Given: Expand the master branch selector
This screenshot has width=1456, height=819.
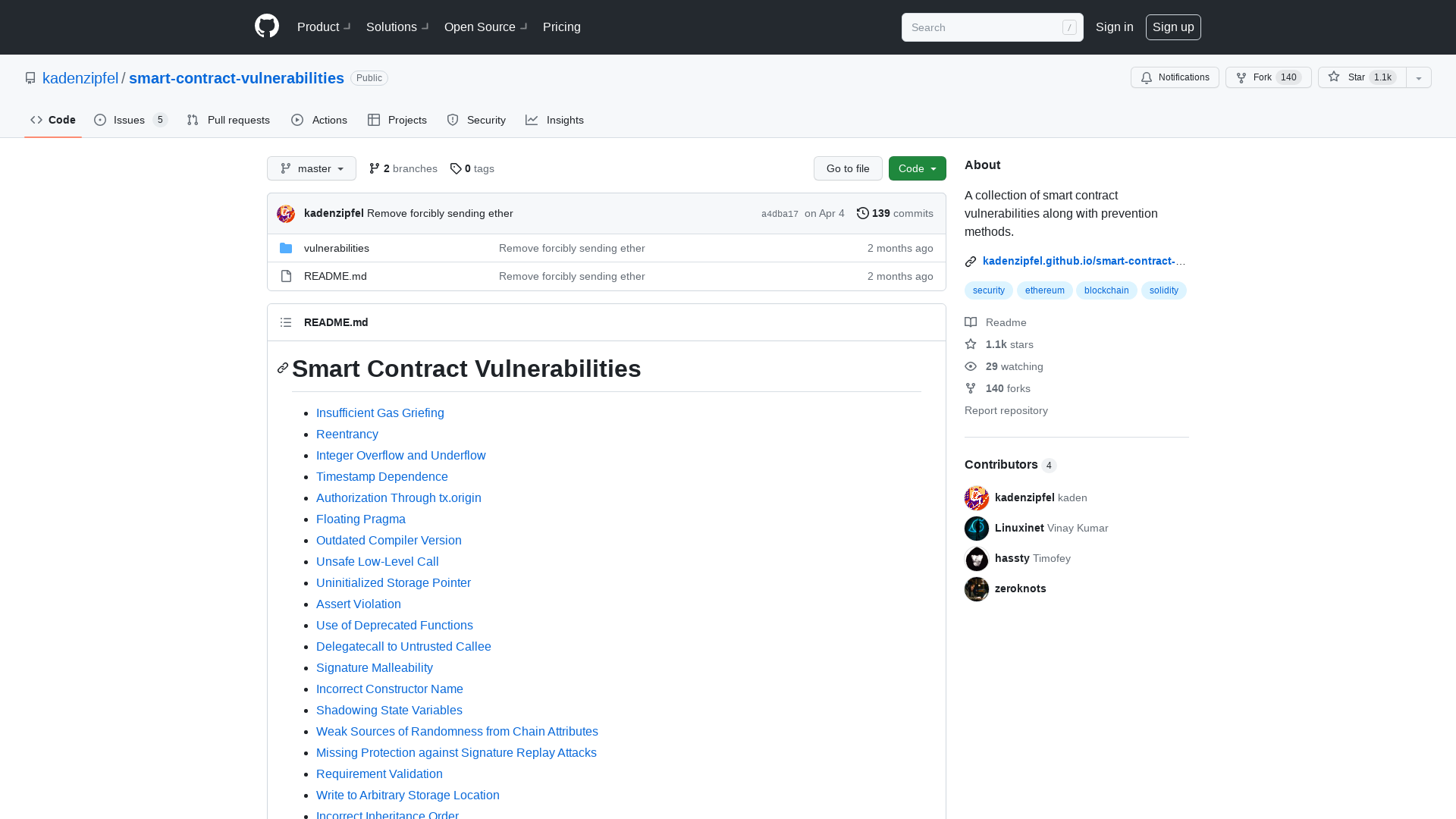Looking at the screenshot, I should (311, 168).
